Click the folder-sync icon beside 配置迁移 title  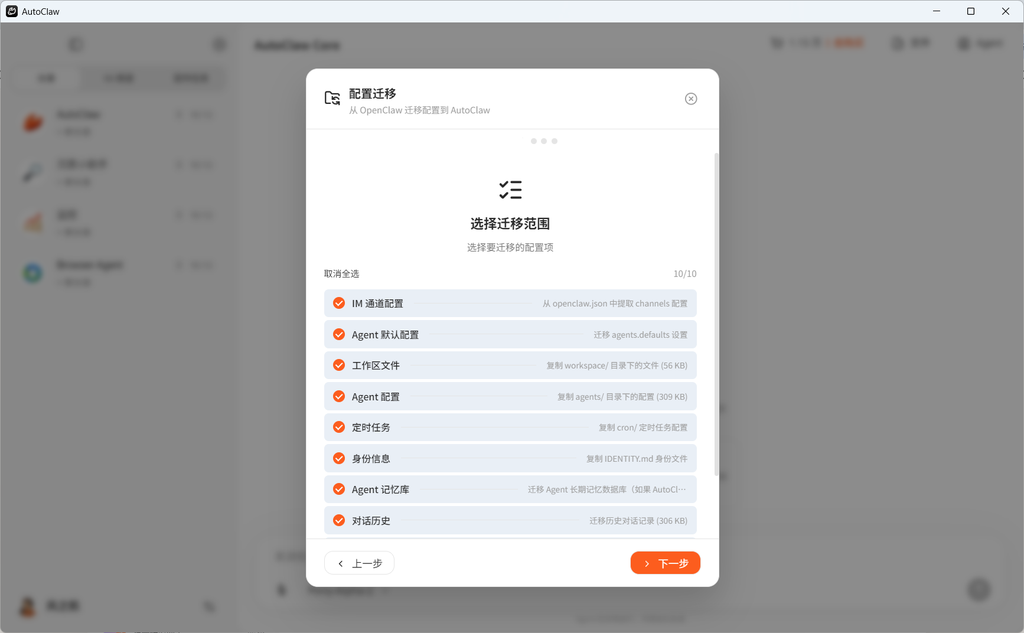[x=332, y=99]
